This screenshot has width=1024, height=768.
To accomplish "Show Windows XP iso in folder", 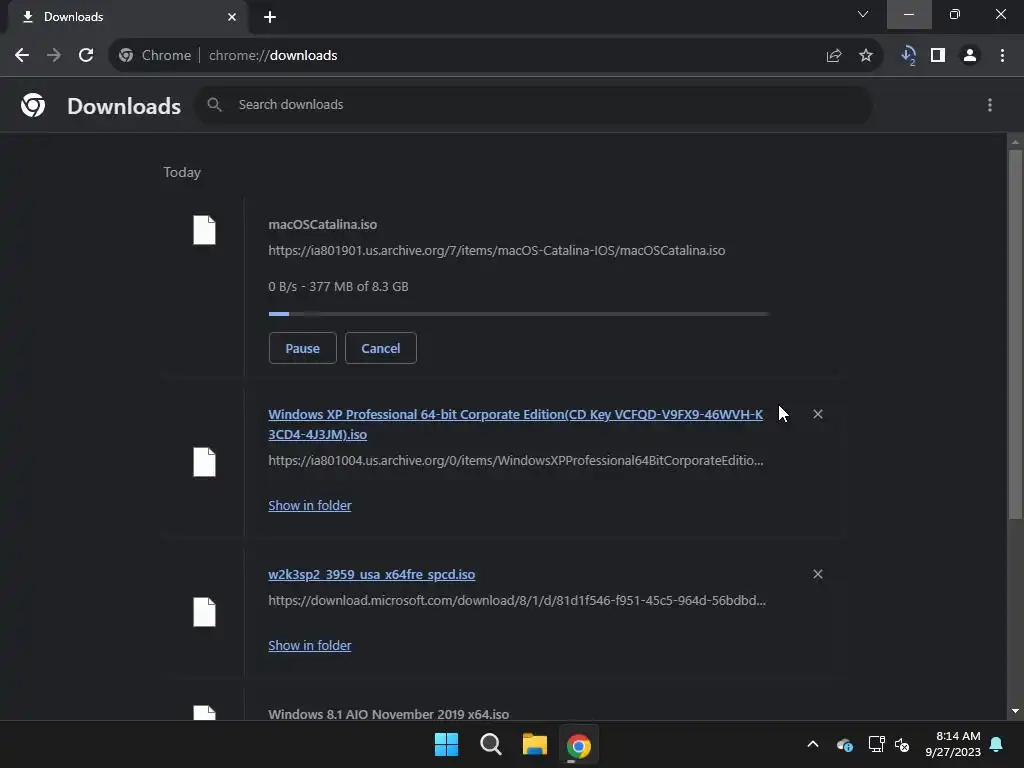I will pos(310,505).
